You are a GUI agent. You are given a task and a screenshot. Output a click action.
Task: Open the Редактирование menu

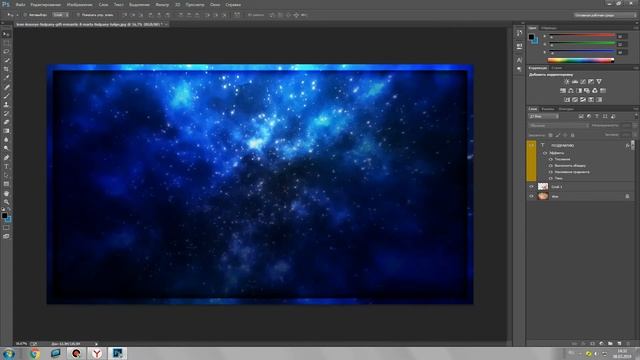point(46,5)
